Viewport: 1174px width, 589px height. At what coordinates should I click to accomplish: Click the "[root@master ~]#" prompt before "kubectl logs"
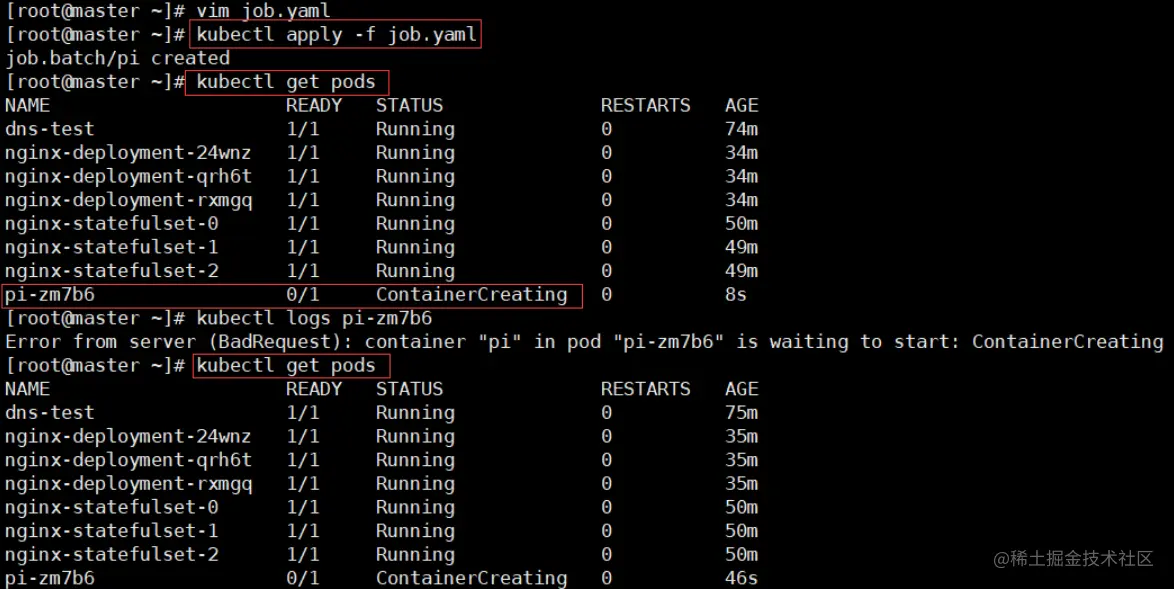click(95, 318)
